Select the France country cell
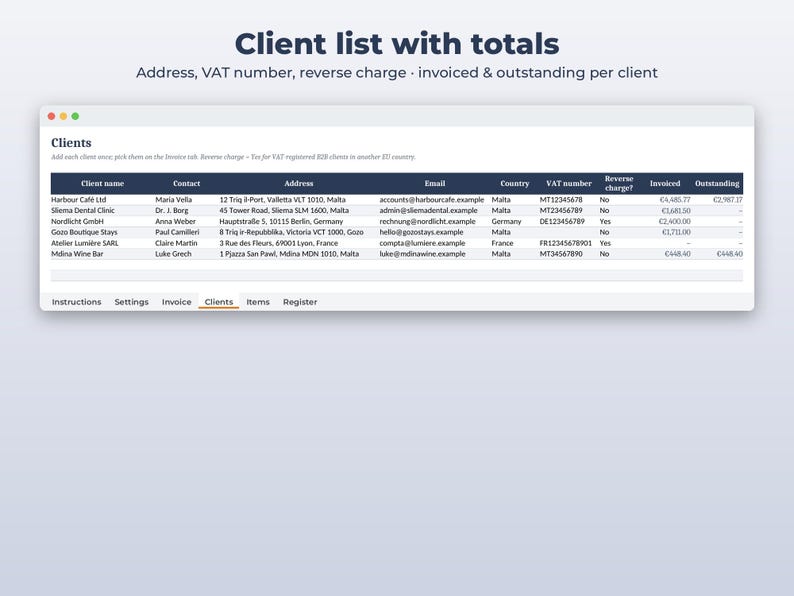The image size is (794, 596). 502,243
